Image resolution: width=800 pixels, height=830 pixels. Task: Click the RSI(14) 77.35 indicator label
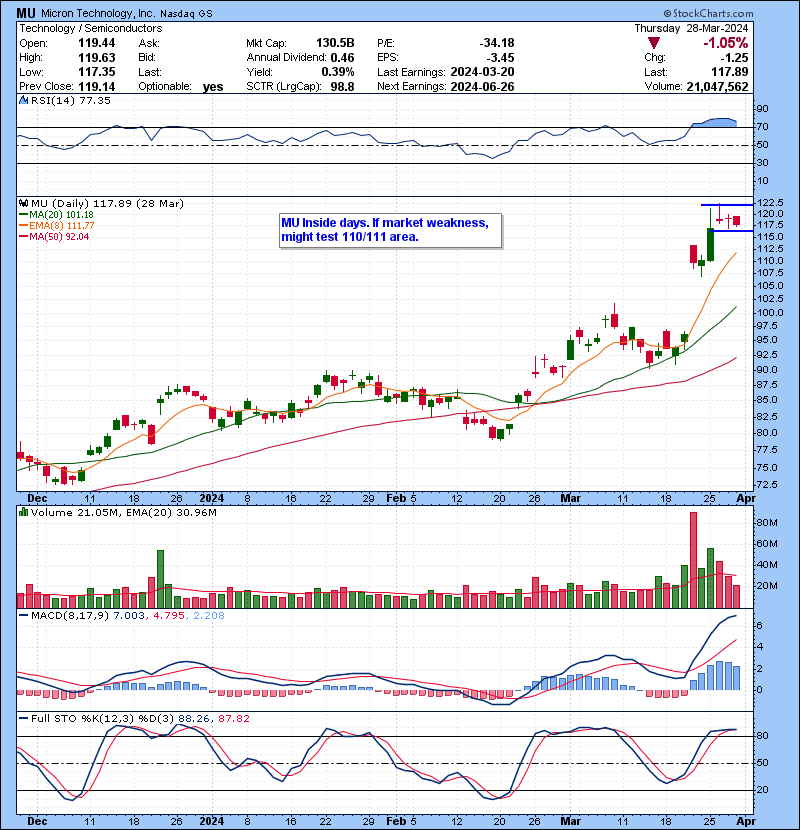coord(71,101)
